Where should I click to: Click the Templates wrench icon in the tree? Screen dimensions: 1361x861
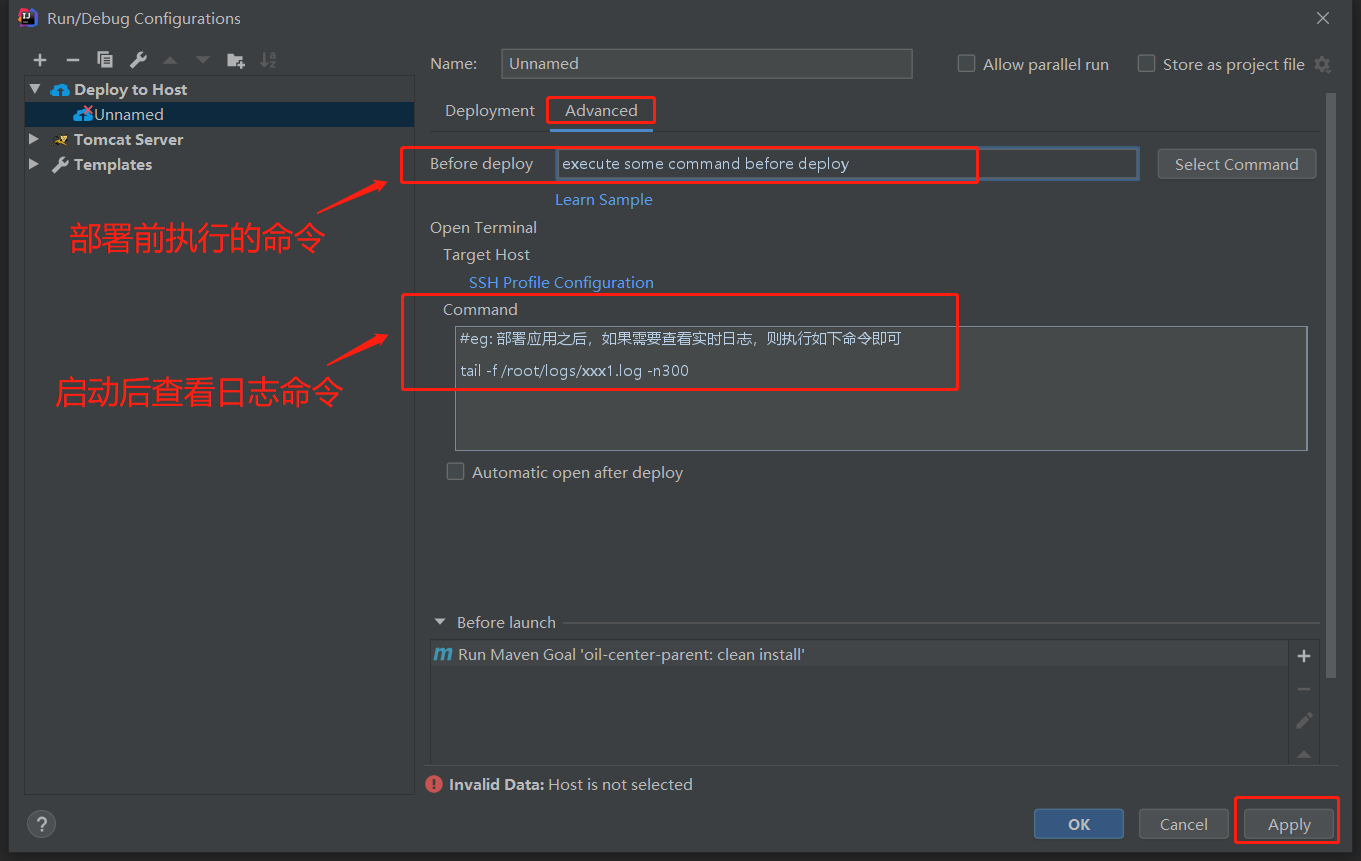60,165
